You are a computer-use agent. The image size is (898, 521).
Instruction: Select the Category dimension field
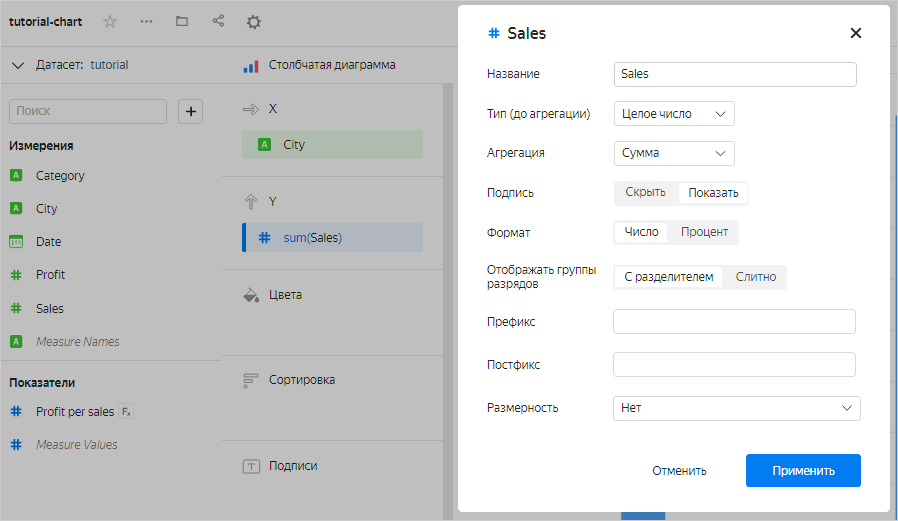pos(60,176)
